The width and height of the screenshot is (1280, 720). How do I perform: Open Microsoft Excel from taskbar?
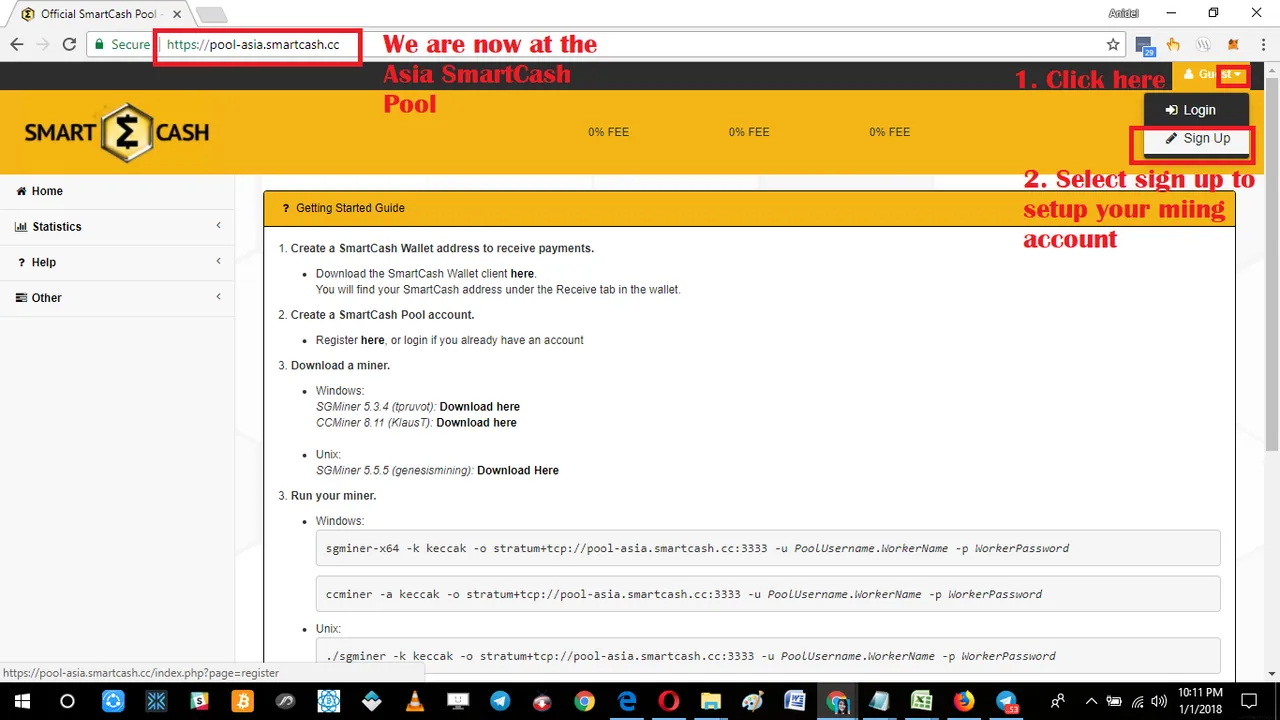[922, 701]
